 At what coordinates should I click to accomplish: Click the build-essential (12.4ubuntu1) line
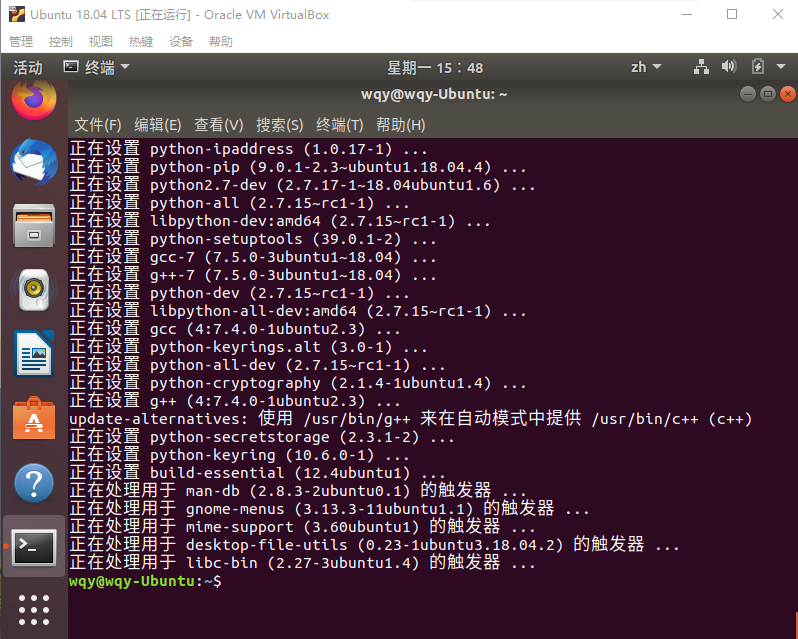pos(257,473)
